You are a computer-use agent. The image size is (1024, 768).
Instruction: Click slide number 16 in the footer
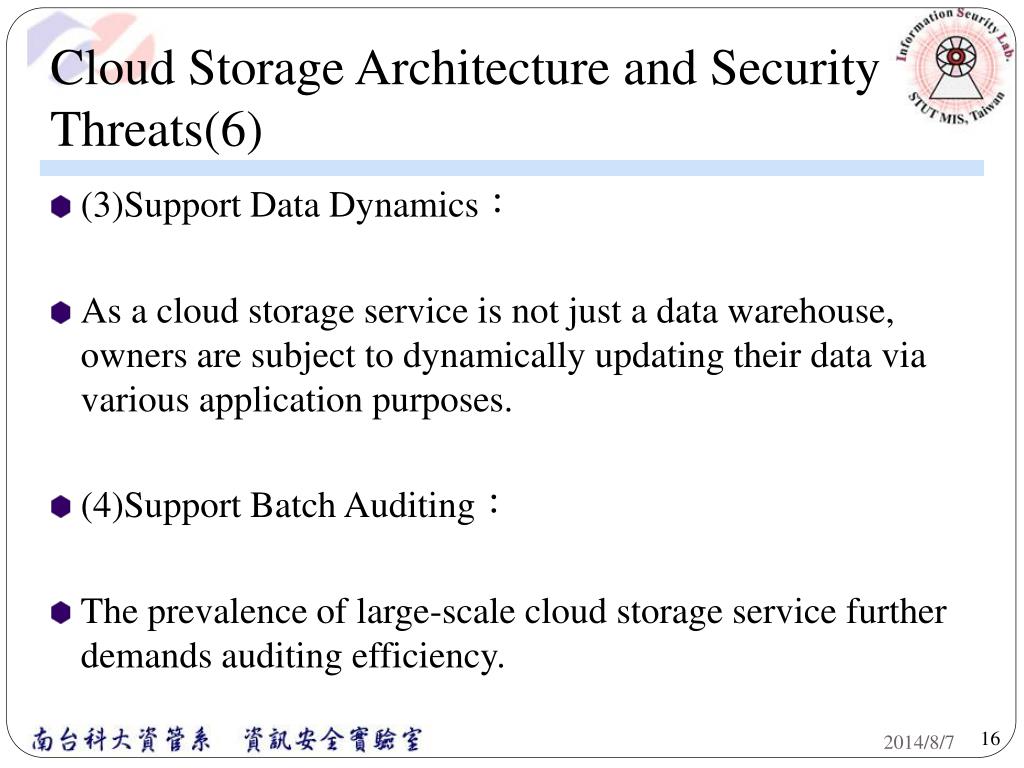point(990,738)
